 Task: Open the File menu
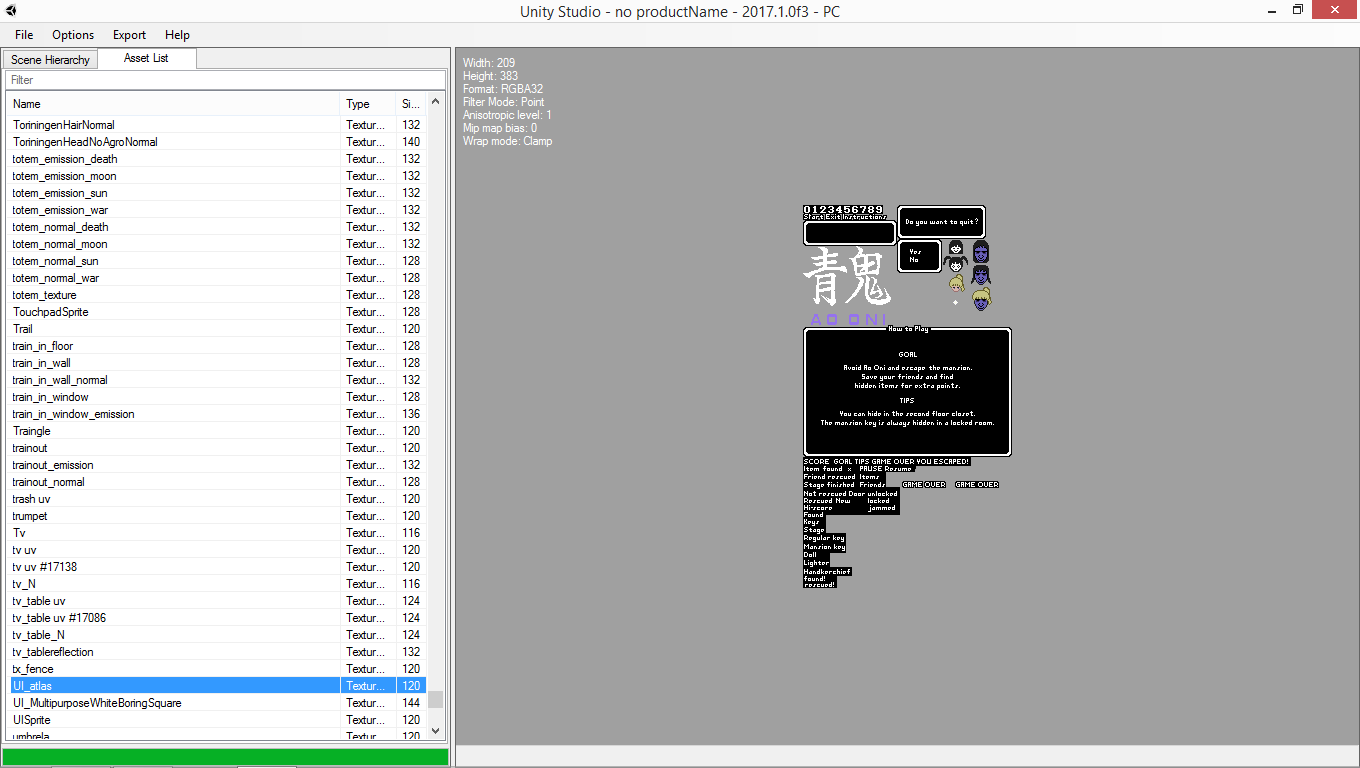tap(24, 34)
